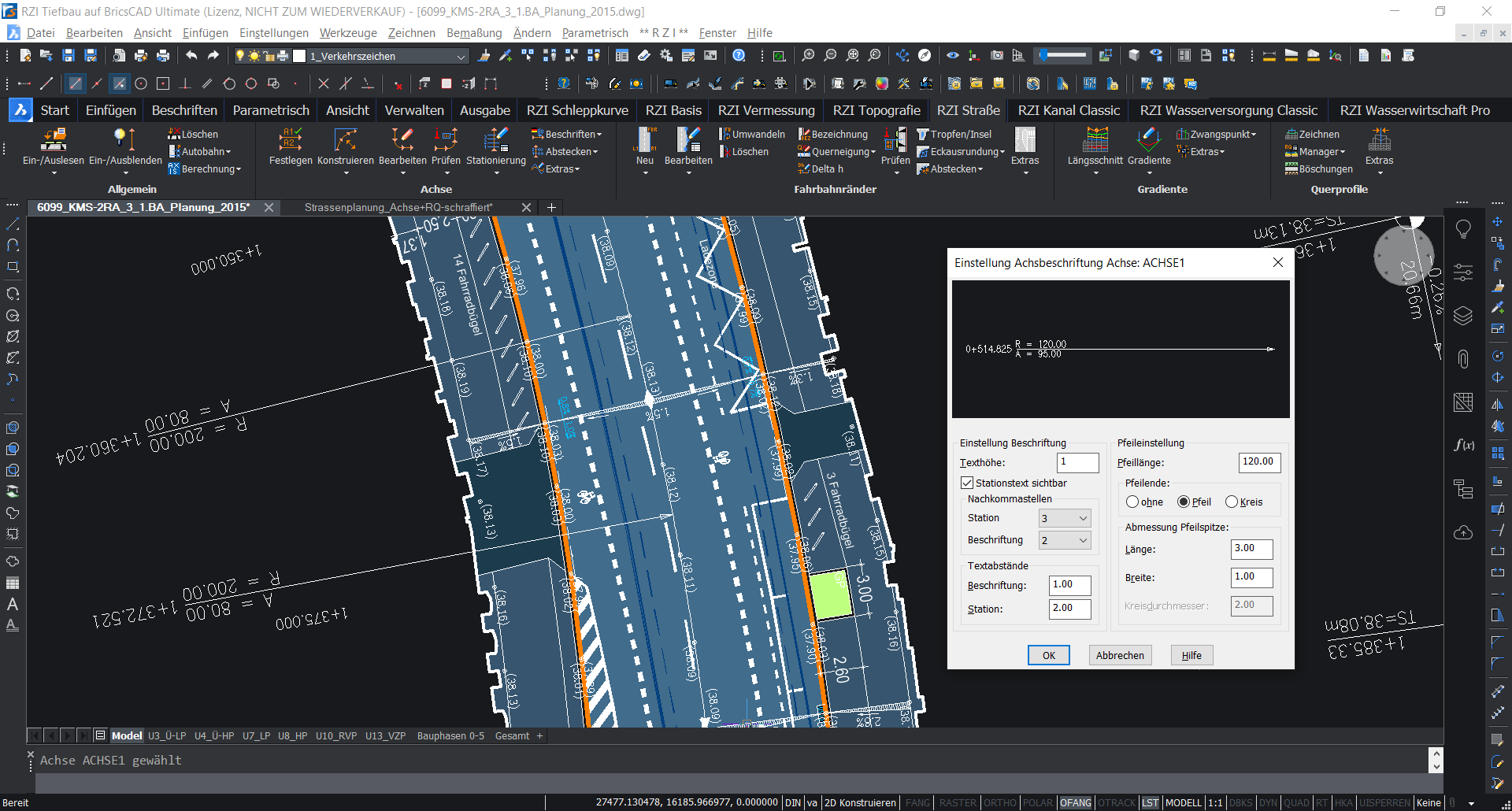Toggle the Stationstext sichtbar checkbox
The width and height of the screenshot is (1512, 811).
(967, 483)
